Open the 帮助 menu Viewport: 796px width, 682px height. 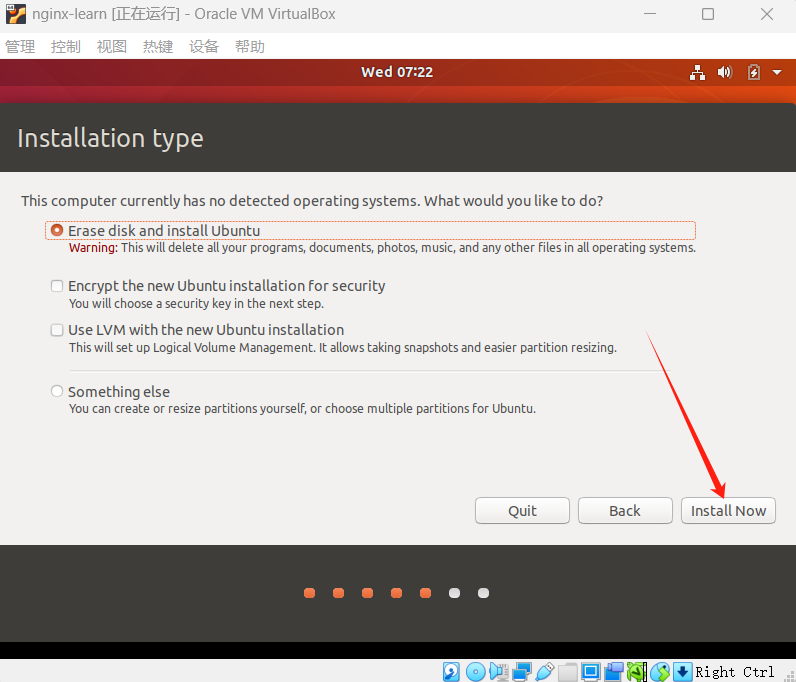coord(250,47)
